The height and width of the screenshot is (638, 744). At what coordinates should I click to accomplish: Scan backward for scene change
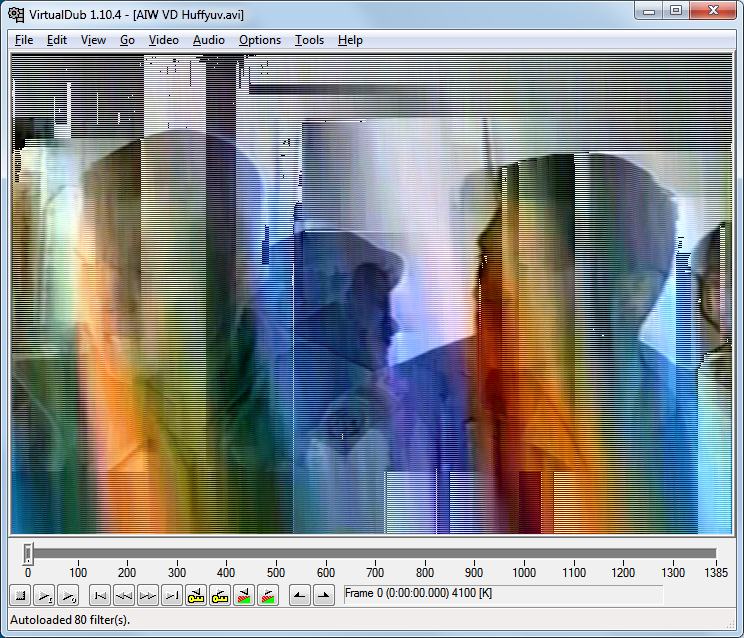tap(244, 595)
